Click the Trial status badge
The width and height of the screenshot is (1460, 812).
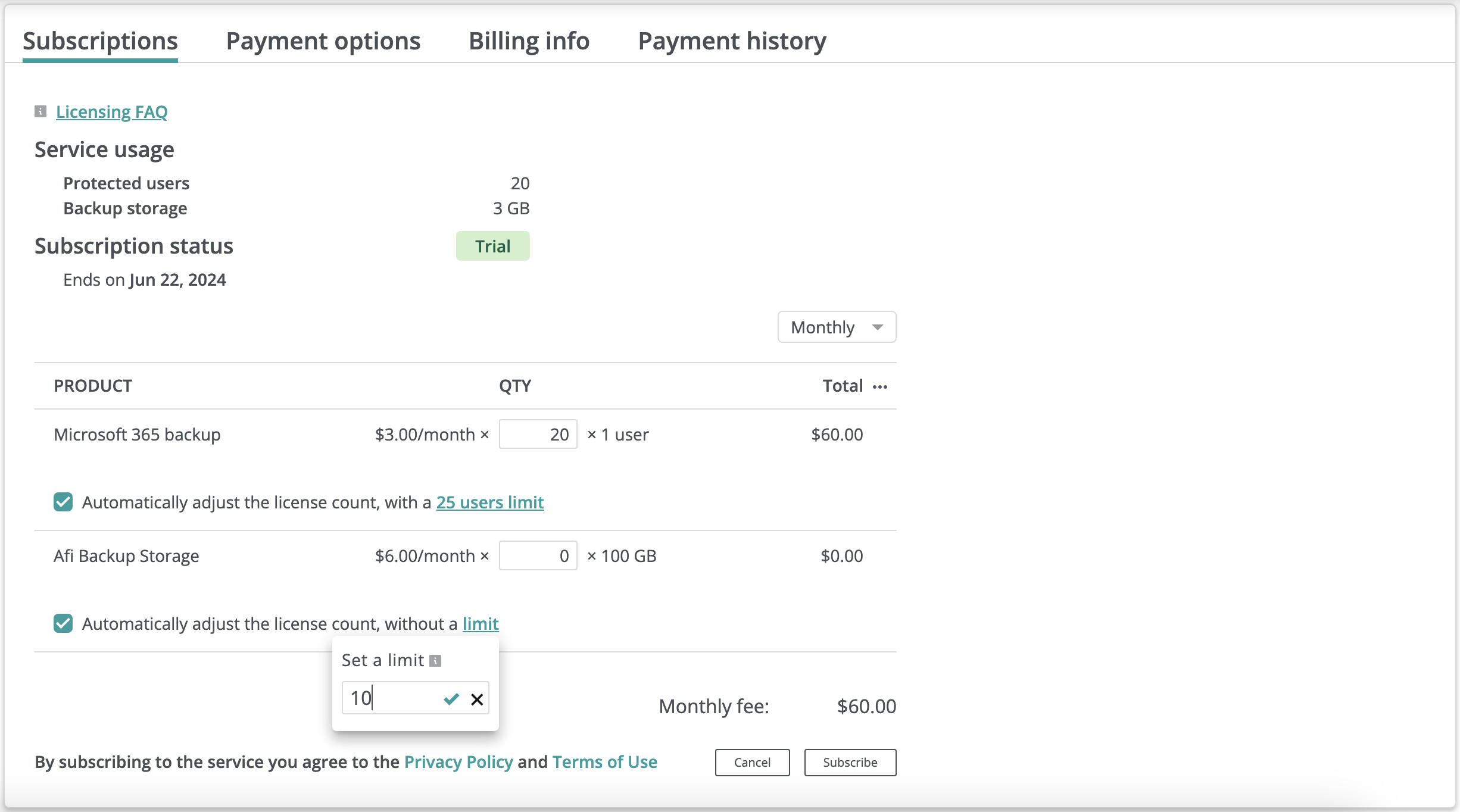point(493,246)
